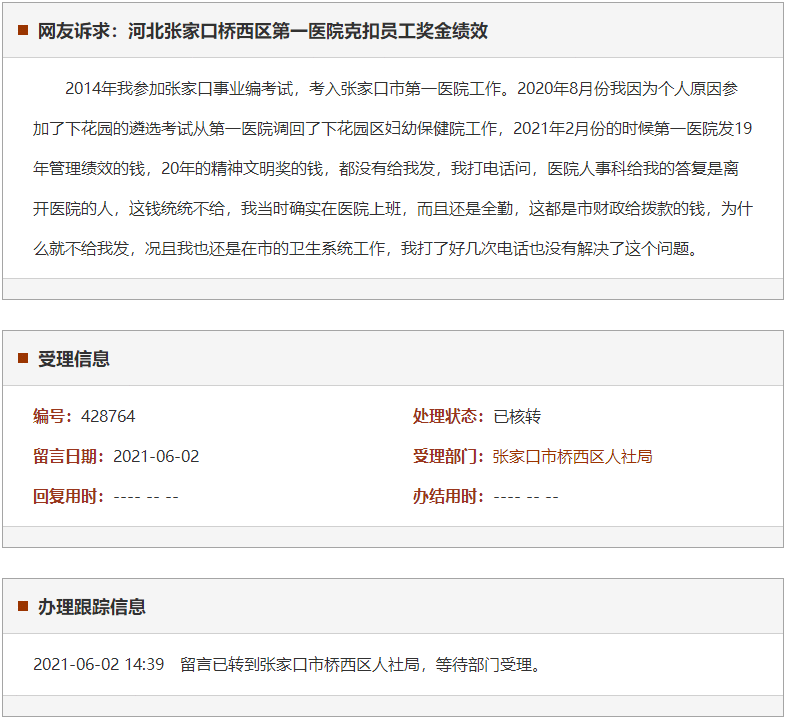Click the 办结用时 label
786x719 pixels.
448,496
